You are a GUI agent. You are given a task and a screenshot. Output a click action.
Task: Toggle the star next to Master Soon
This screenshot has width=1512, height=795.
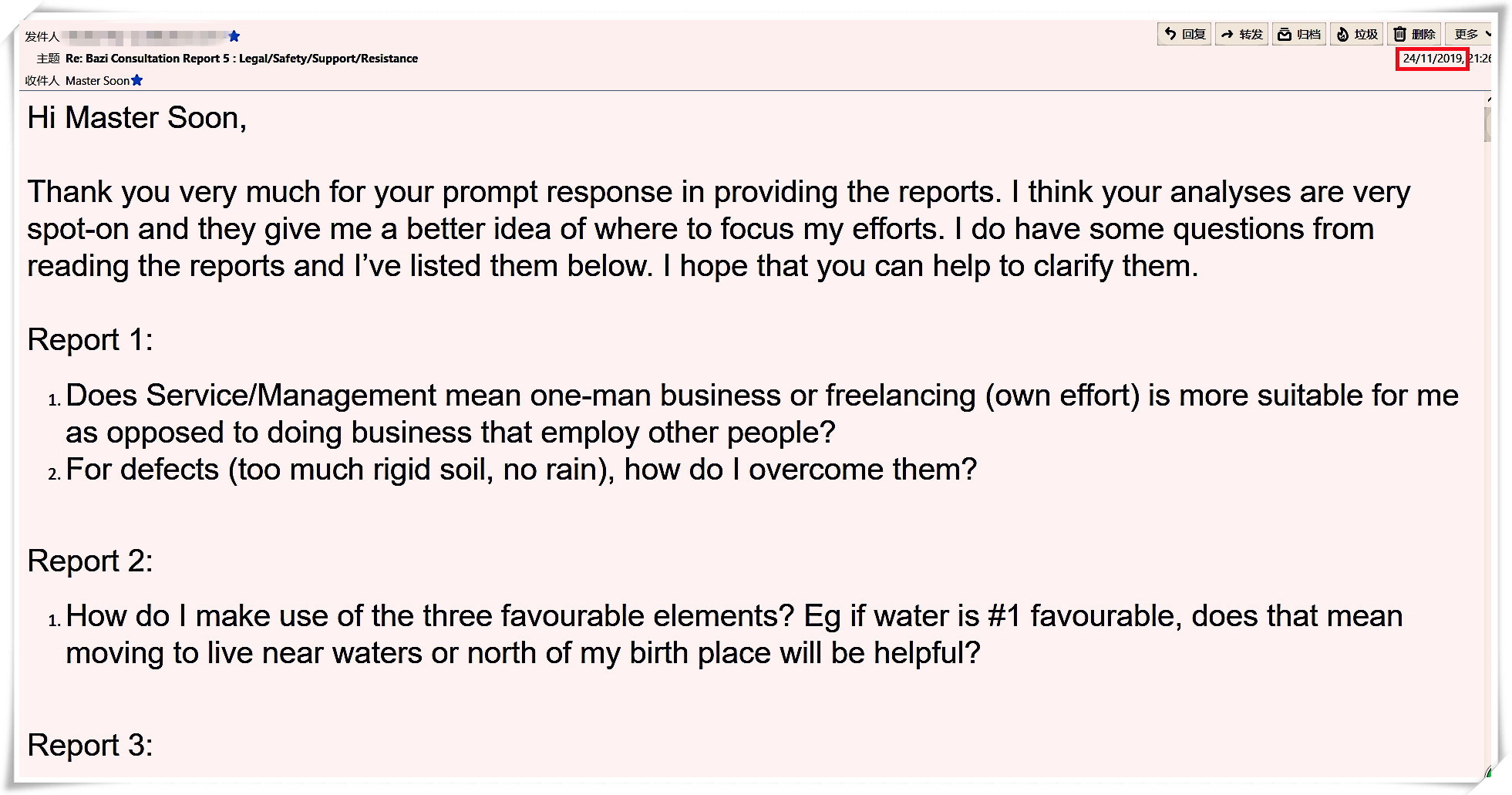[137, 80]
